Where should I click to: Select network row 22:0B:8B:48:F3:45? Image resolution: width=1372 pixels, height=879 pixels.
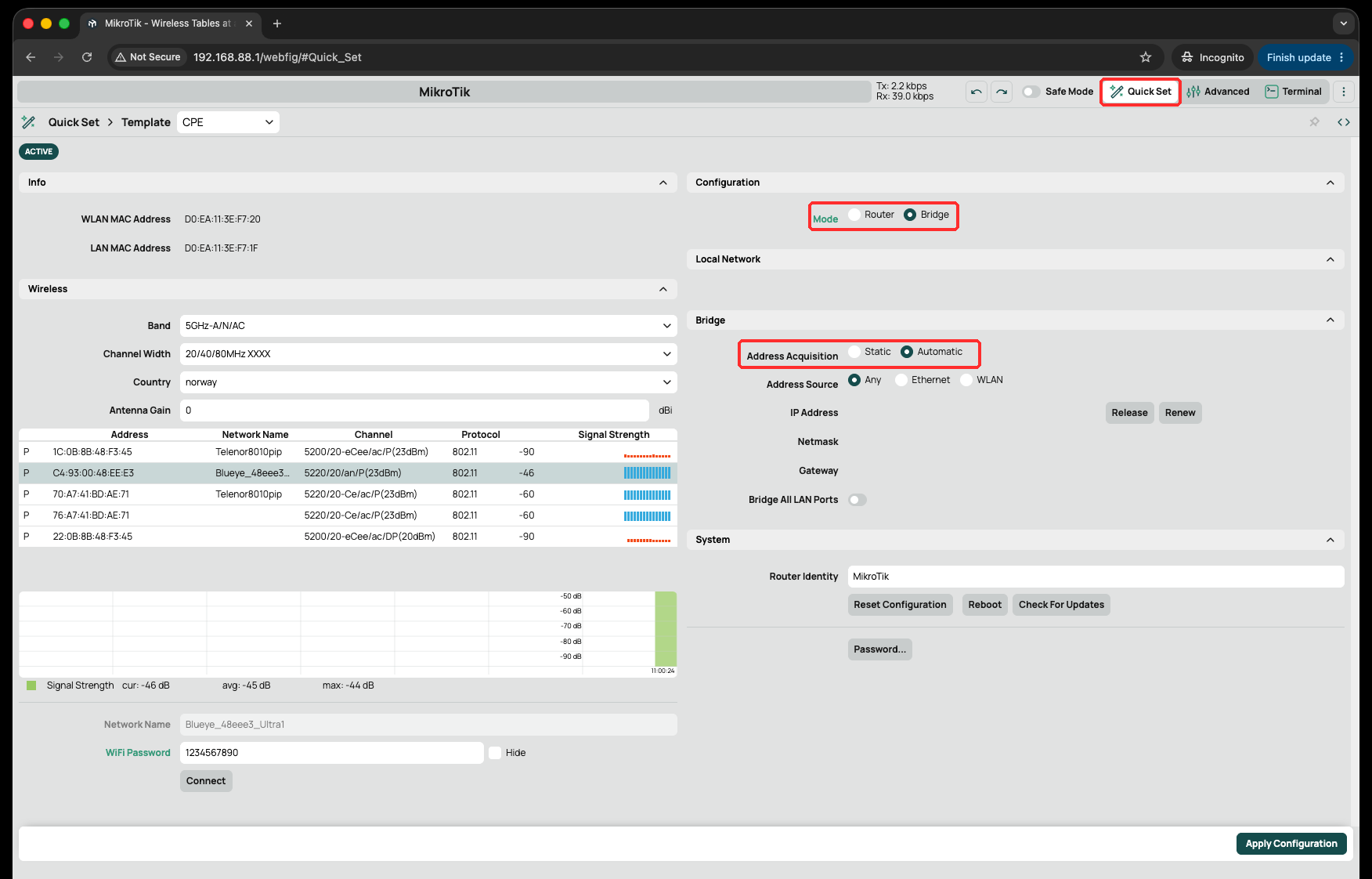tap(348, 537)
